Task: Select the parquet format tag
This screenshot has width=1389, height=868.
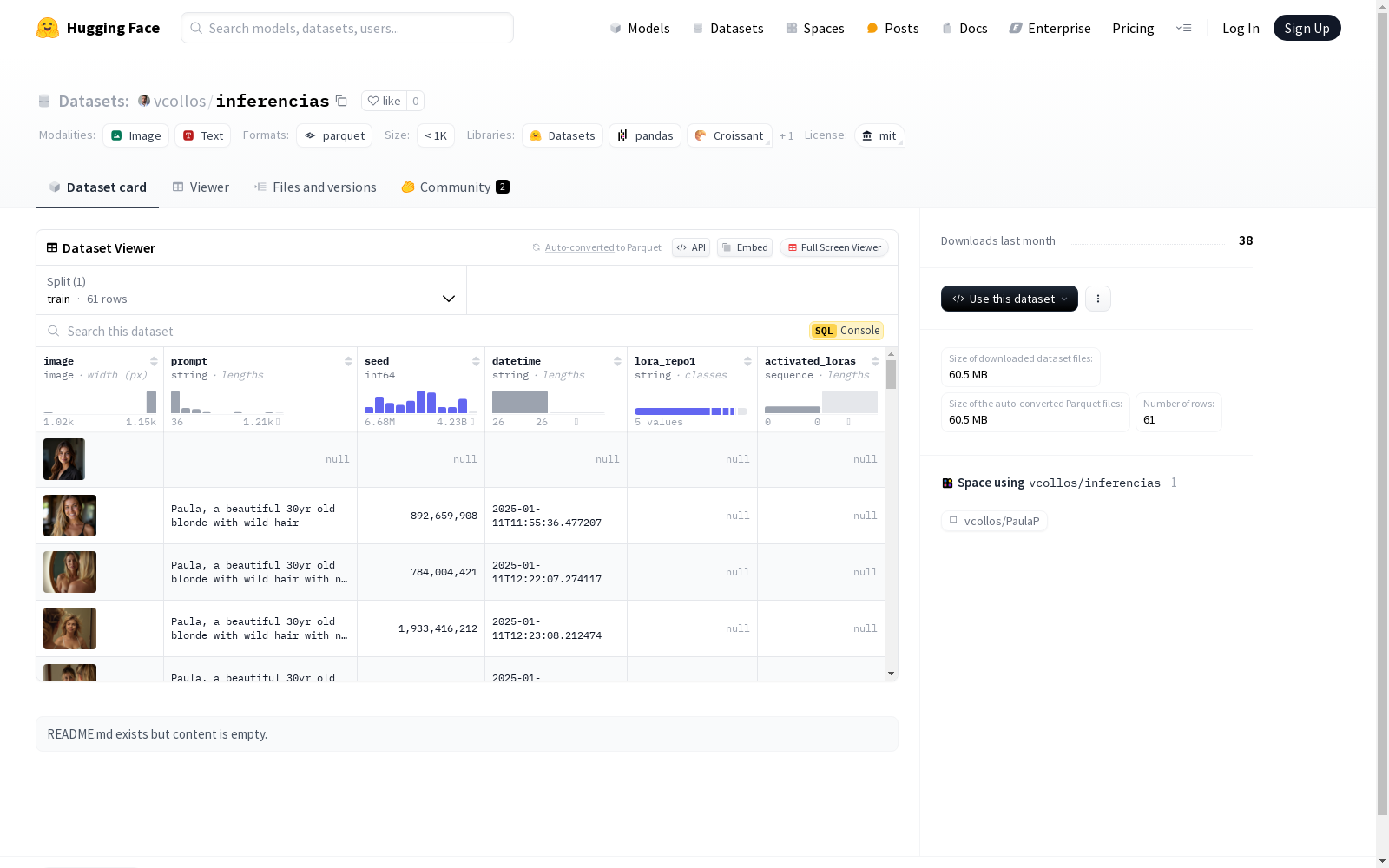Action: coord(334,135)
